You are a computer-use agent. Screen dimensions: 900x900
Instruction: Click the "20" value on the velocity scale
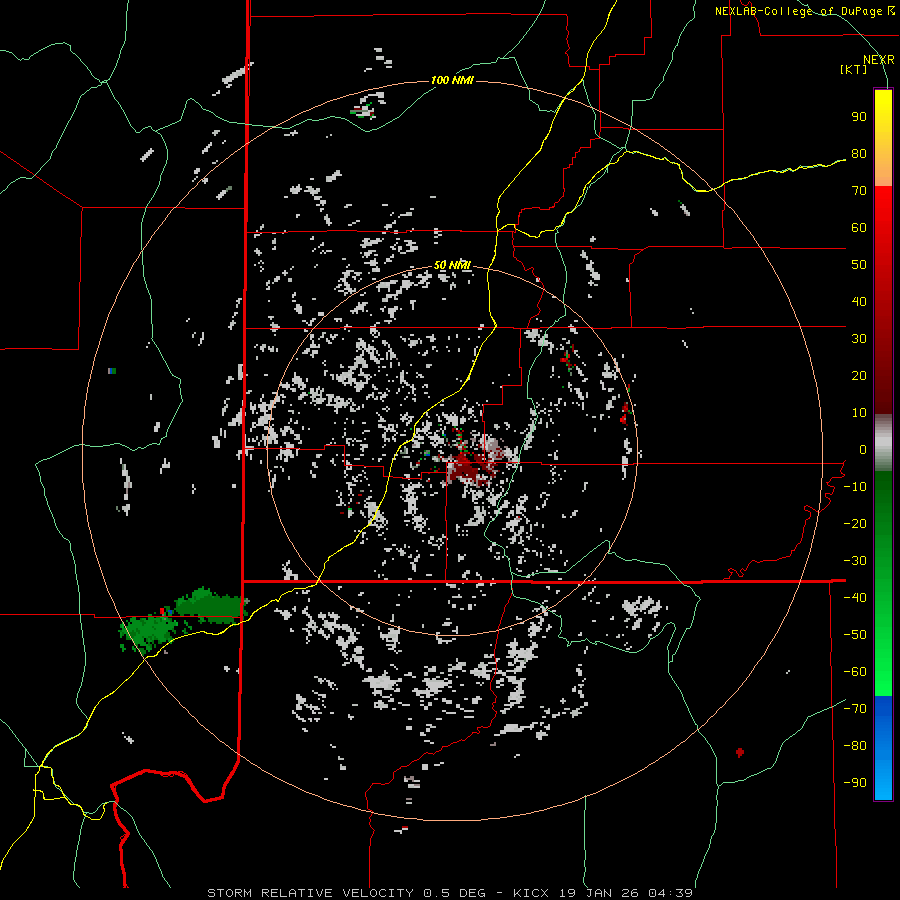[x=859, y=376]
